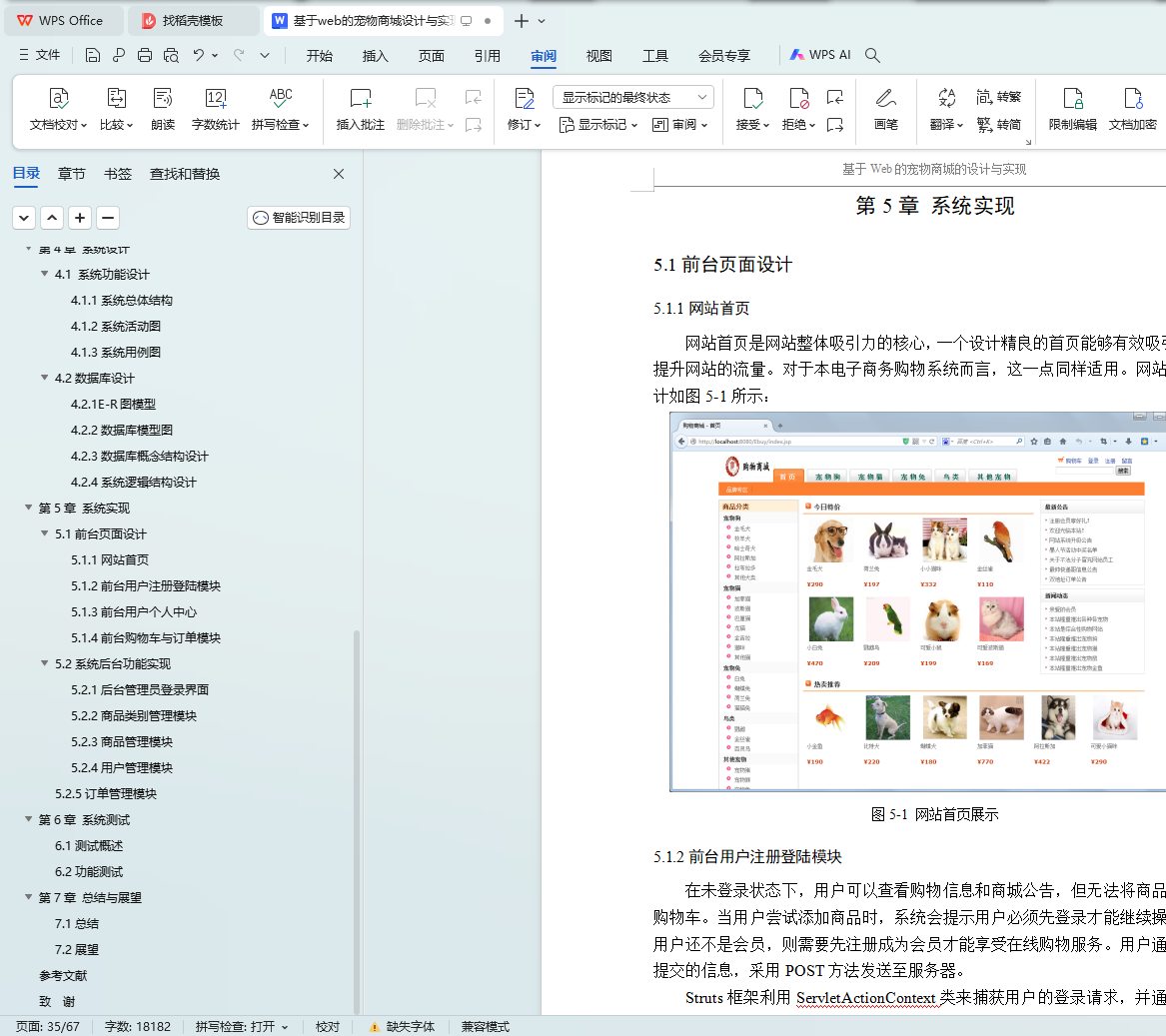Click the collapse-all up chevron in outline
This screenshot has height=1036, width=1166.
tap(52, 218)
